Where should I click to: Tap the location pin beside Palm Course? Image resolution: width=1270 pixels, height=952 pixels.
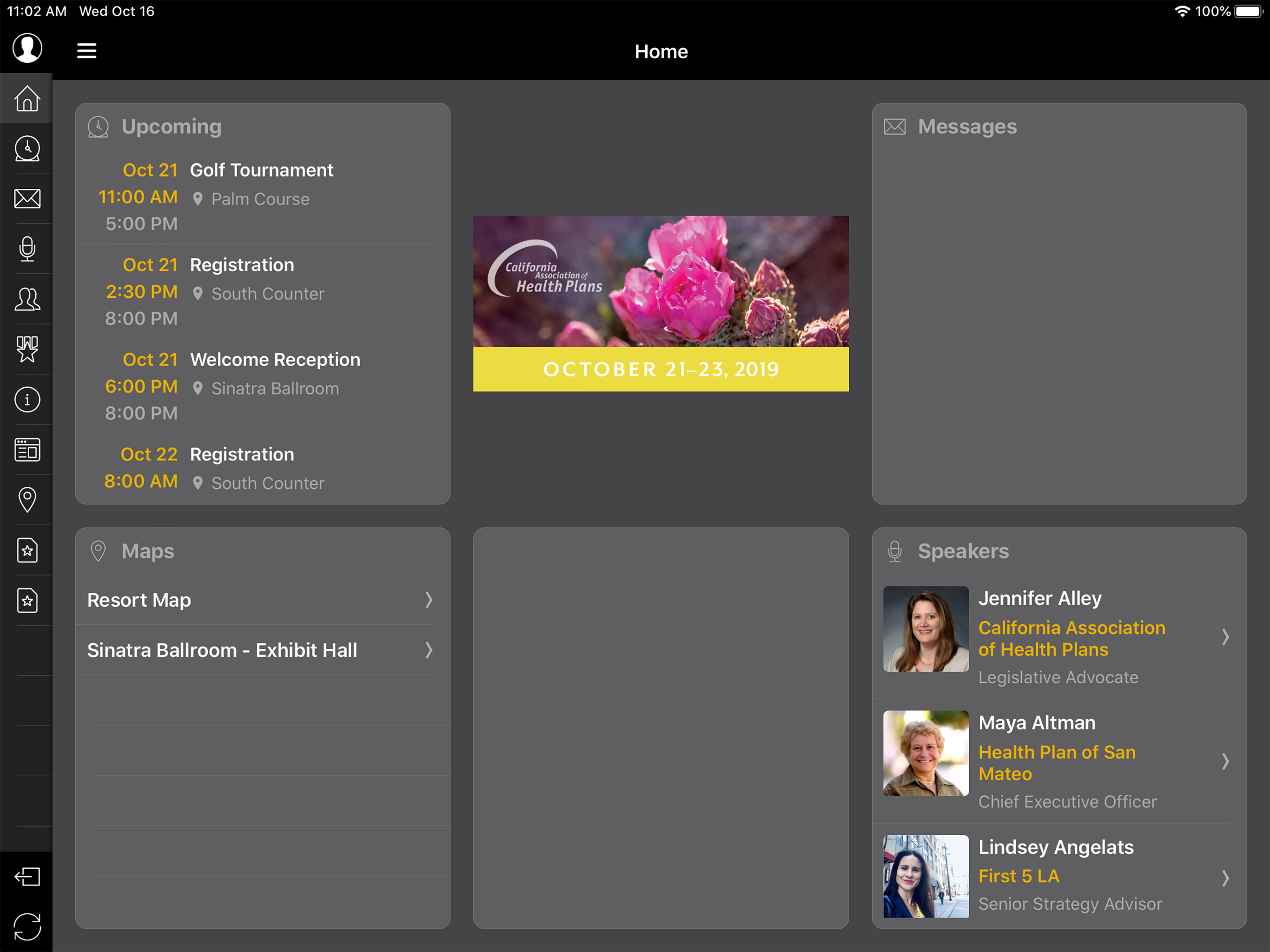(x=198, y=198)
